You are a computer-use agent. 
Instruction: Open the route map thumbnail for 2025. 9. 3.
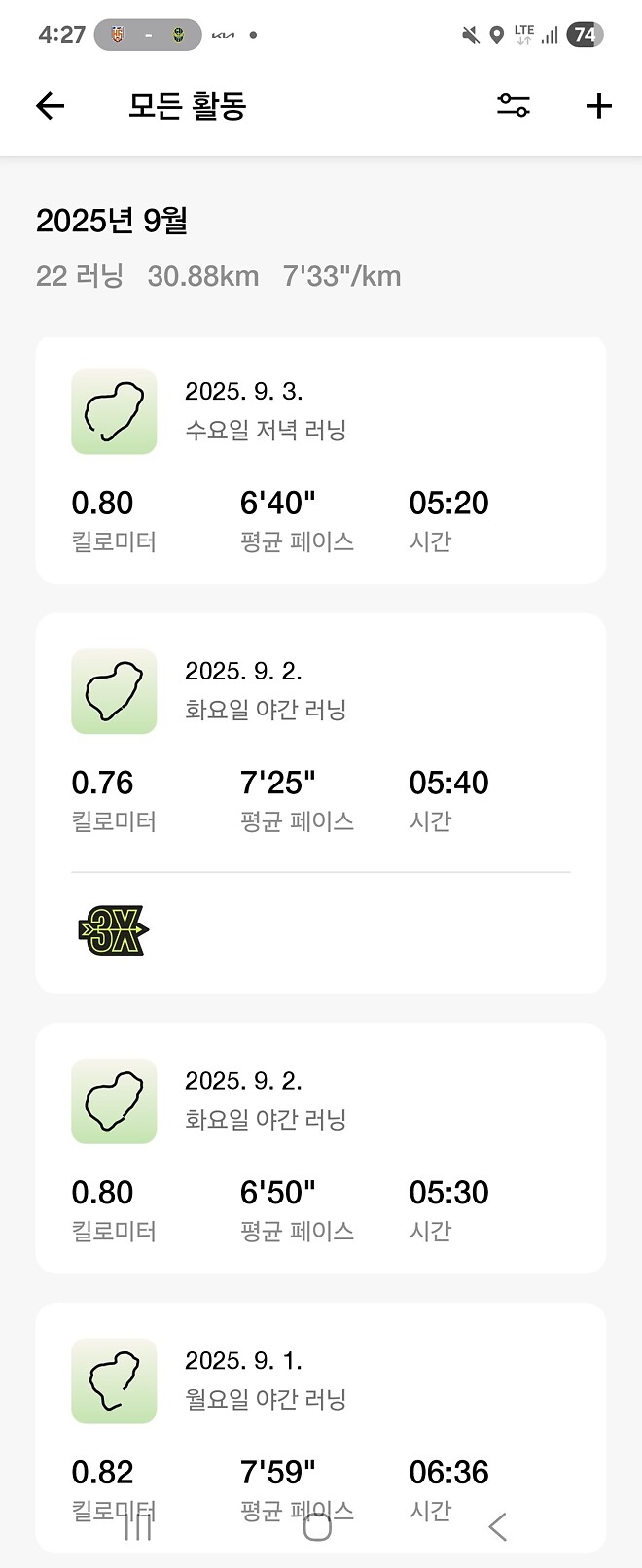pyautogui.click(x=113, y=412)
